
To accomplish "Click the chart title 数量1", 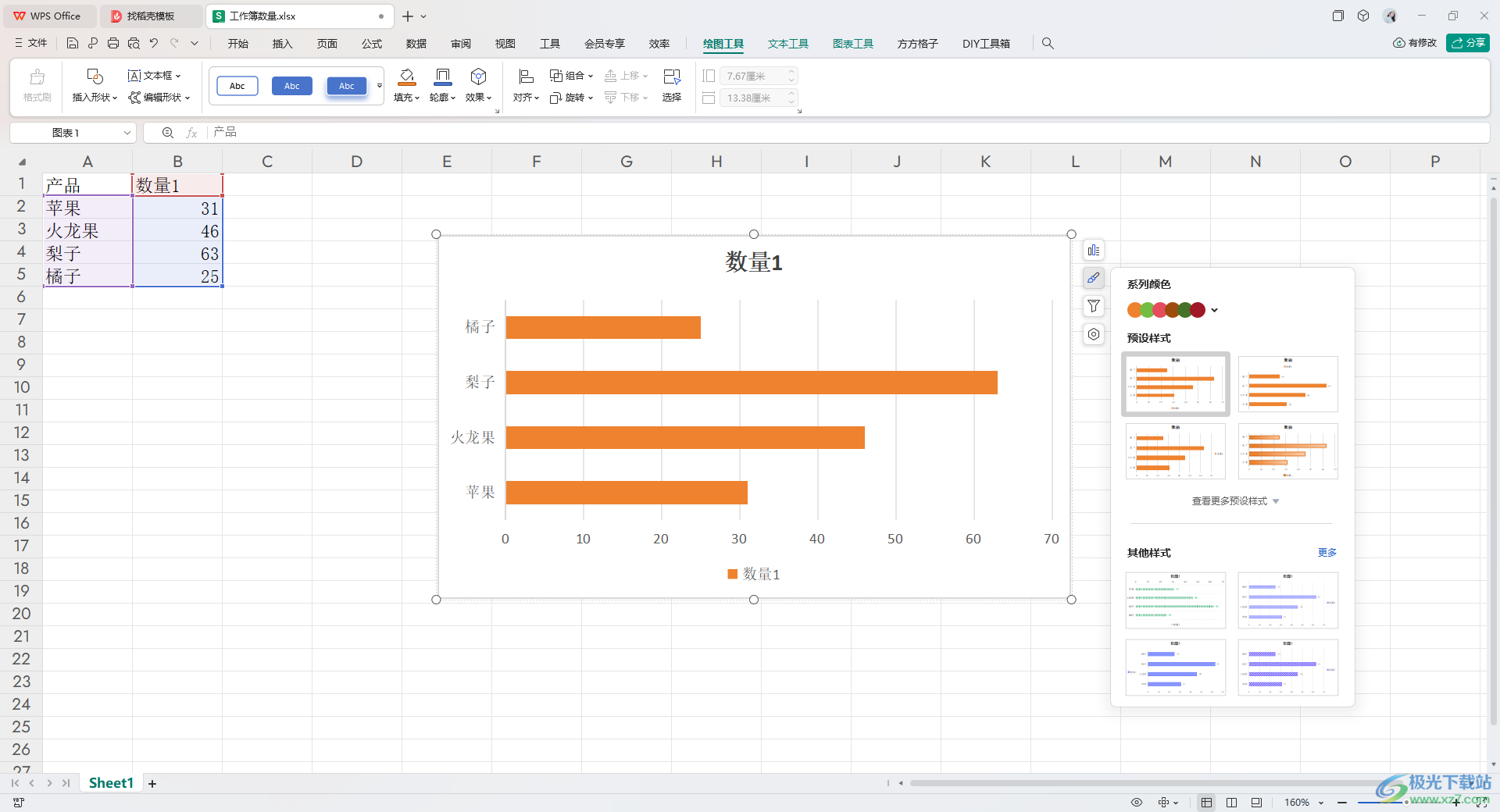I will [754, 262].
